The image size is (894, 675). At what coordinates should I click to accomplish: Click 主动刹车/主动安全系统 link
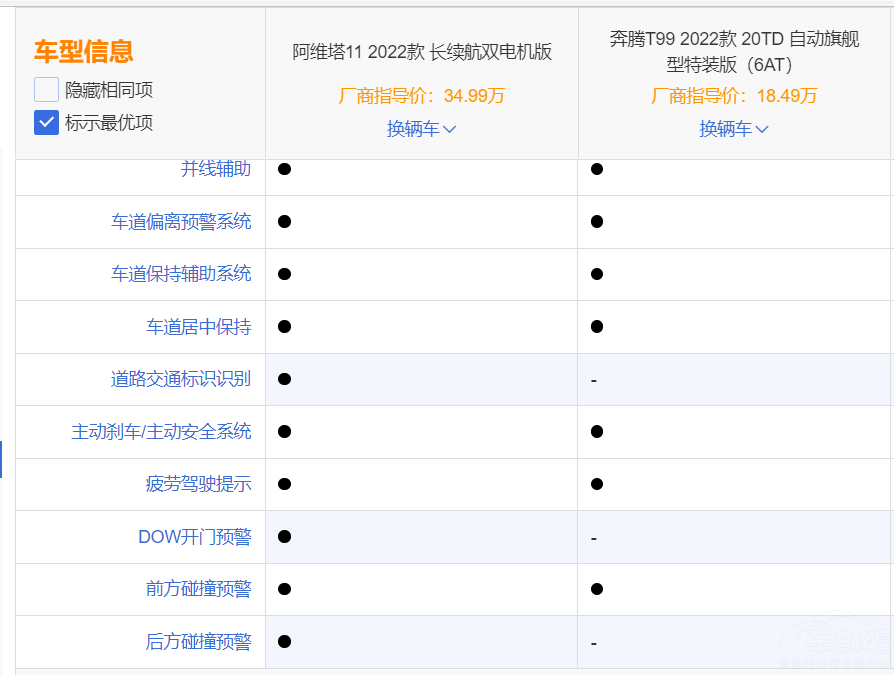click(x=161, y=432)
